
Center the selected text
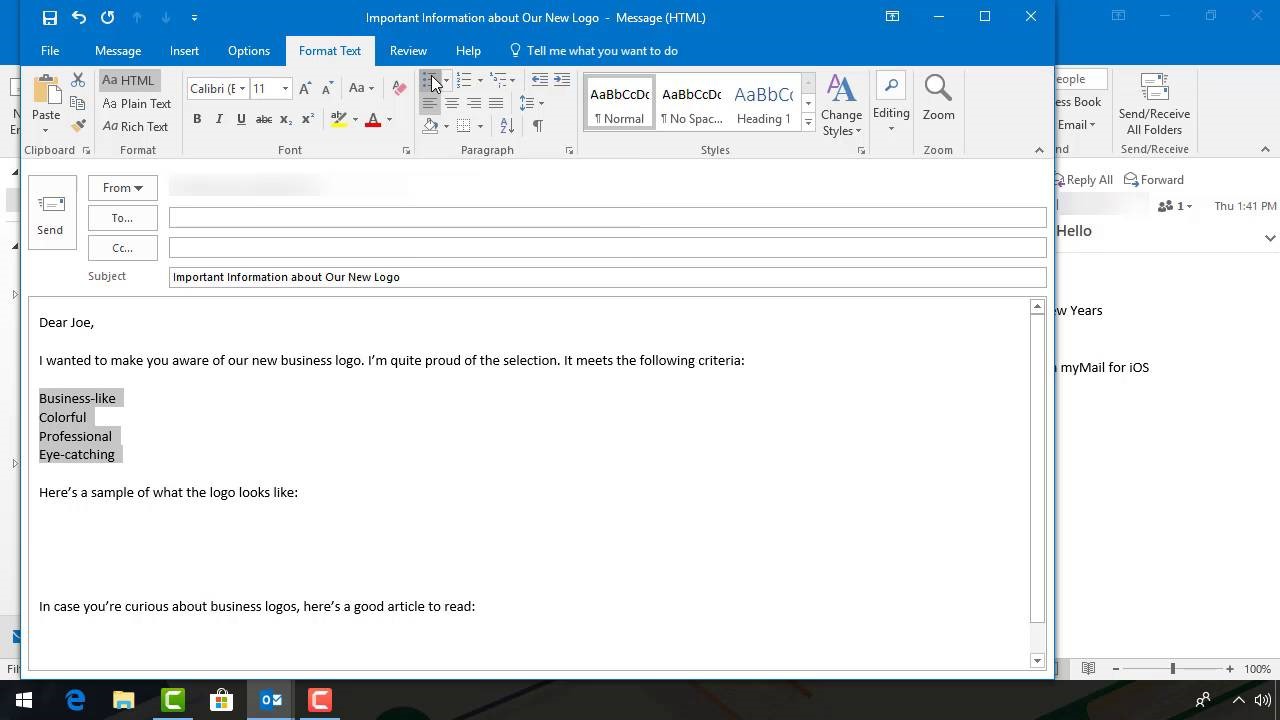click(x=452, y=103)
